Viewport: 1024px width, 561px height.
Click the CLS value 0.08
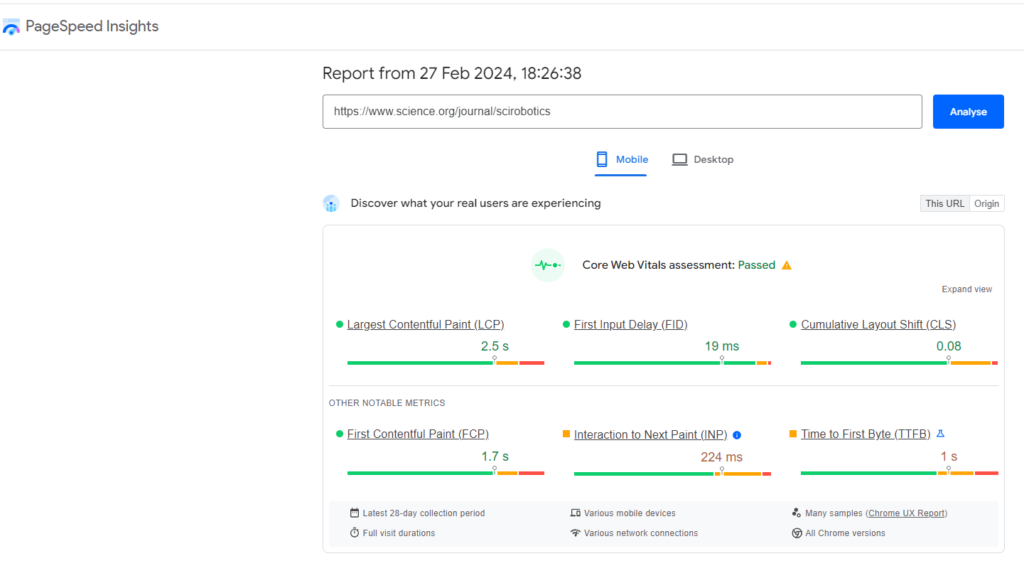coord(948,346)
